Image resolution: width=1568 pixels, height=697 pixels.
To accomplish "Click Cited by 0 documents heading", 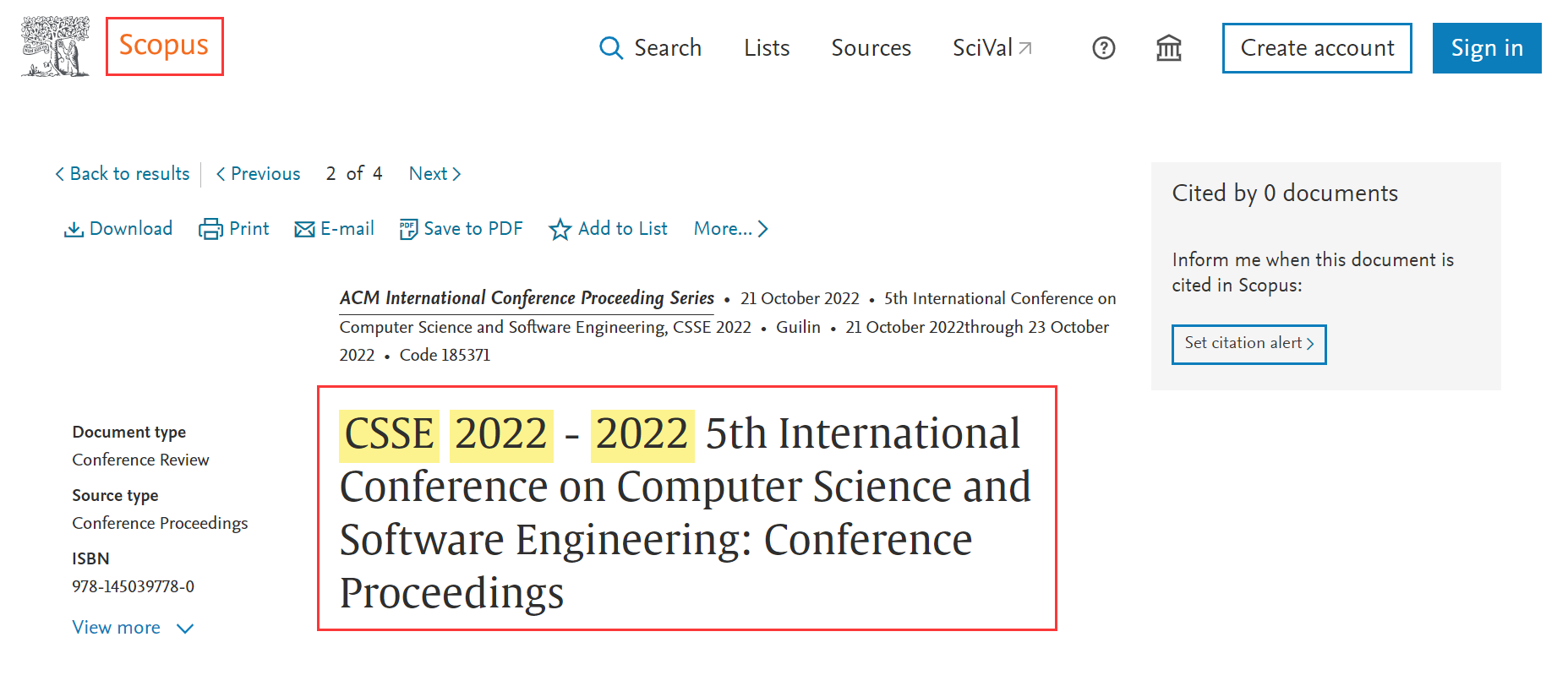I will 1285,193.
